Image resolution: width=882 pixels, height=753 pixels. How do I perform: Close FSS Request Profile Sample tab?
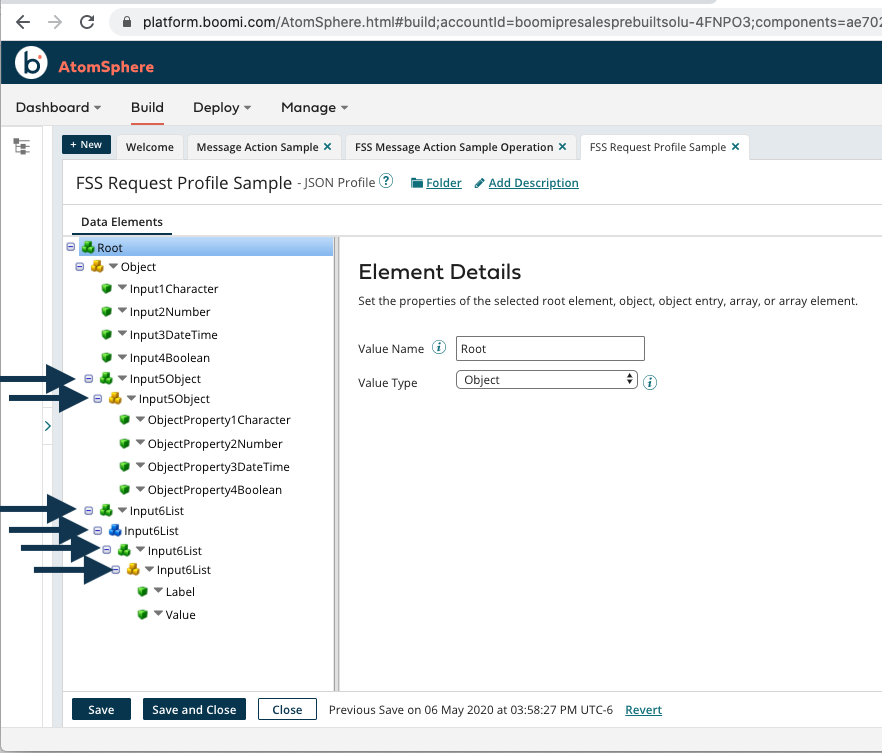coord(735,146)
